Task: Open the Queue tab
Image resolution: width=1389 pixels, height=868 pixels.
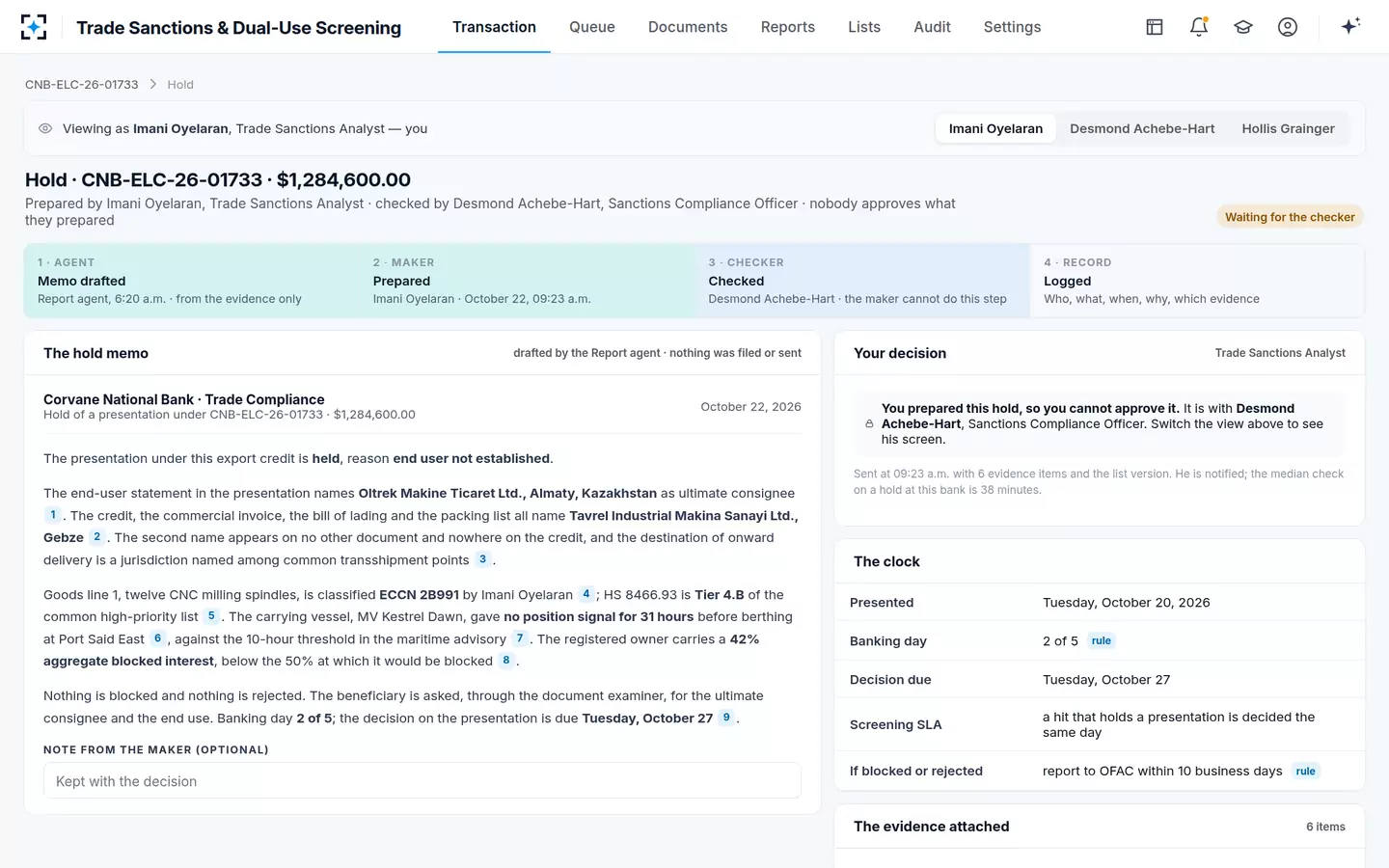Action: 592,27
